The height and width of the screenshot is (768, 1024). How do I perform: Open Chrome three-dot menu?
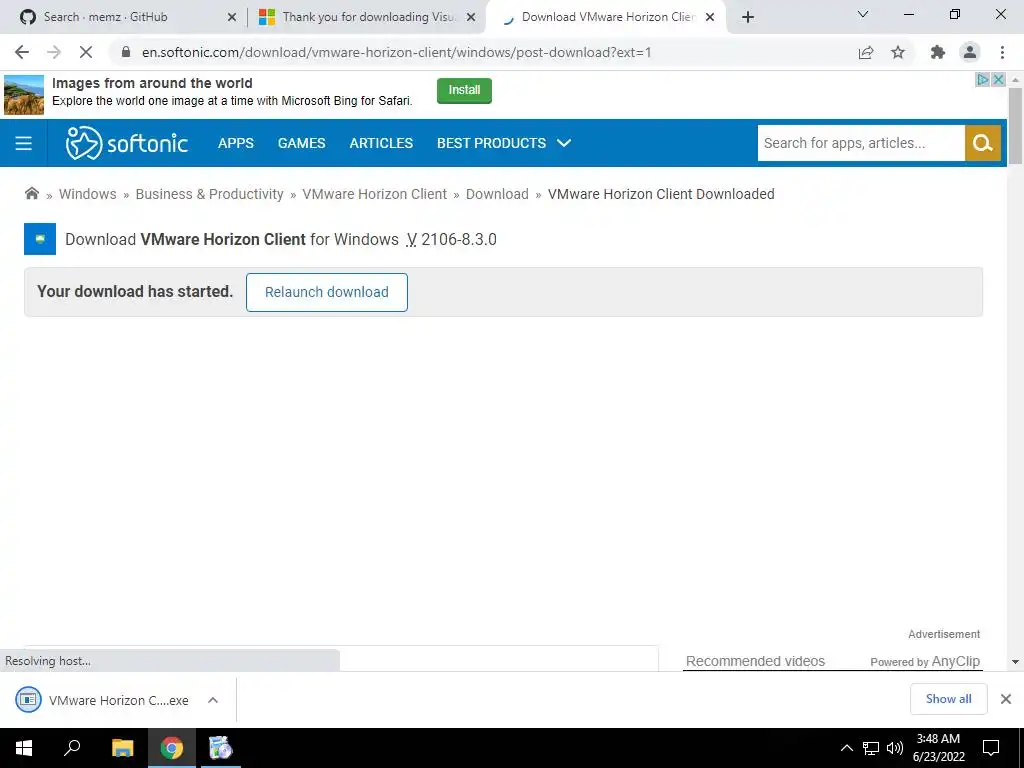[x=1002, y=52]
